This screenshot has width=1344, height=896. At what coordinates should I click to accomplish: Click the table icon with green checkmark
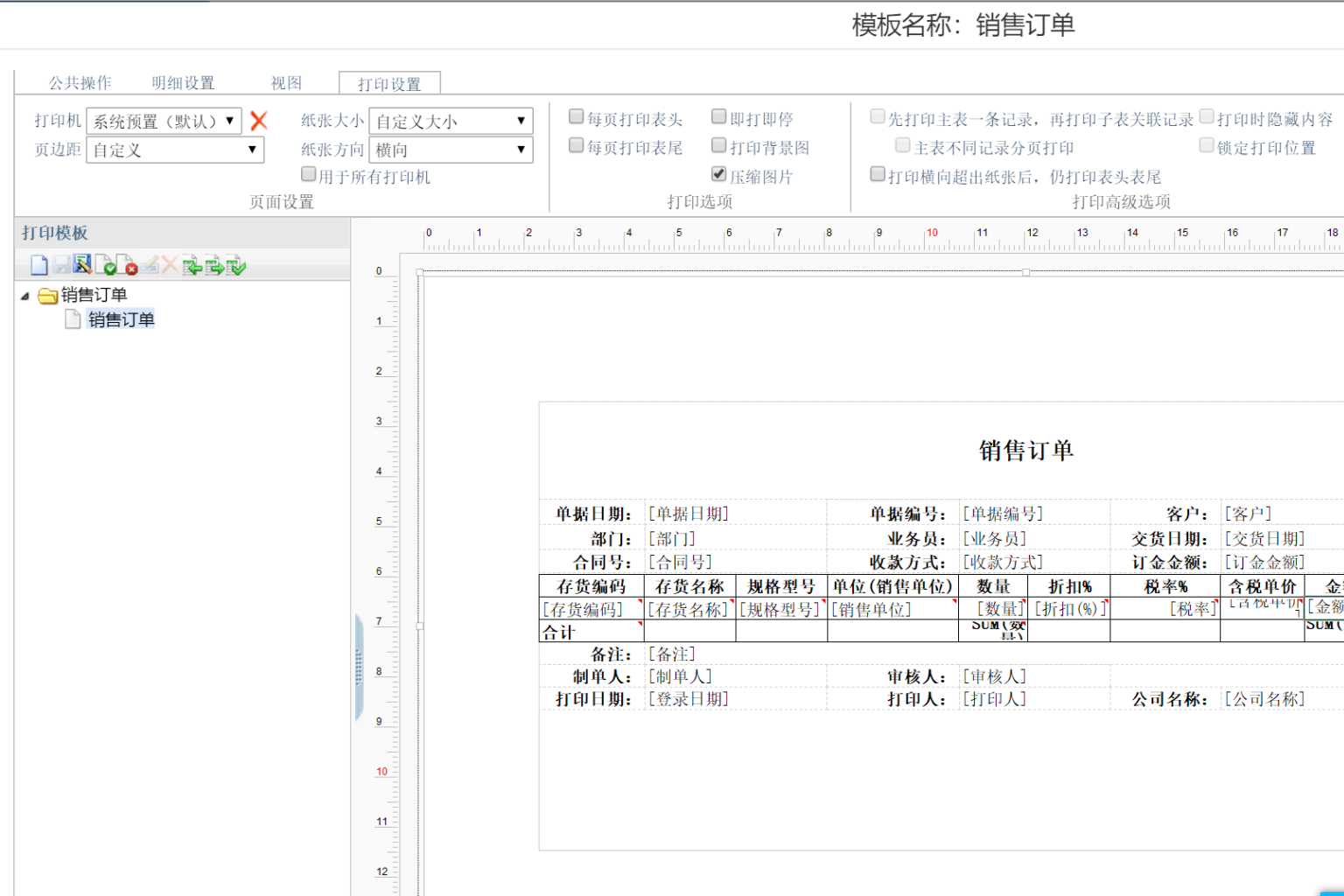[x=235, y=265]
